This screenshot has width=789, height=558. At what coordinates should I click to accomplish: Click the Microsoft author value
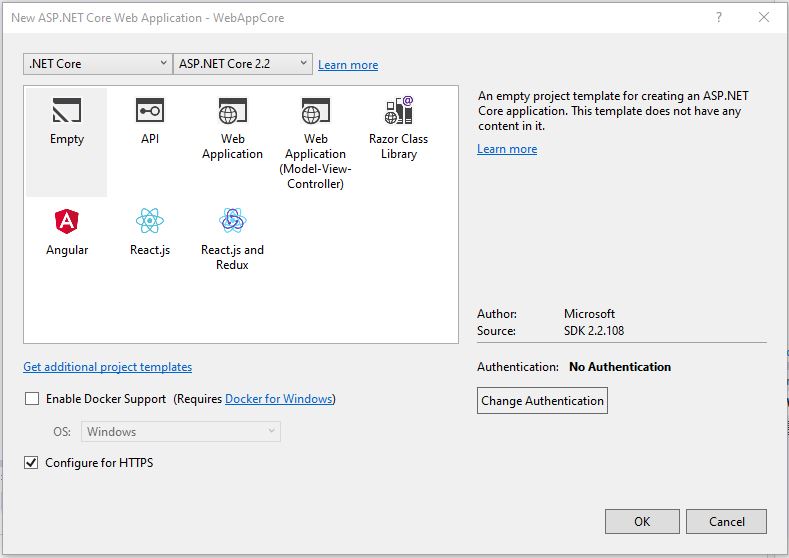click(589, 313)
